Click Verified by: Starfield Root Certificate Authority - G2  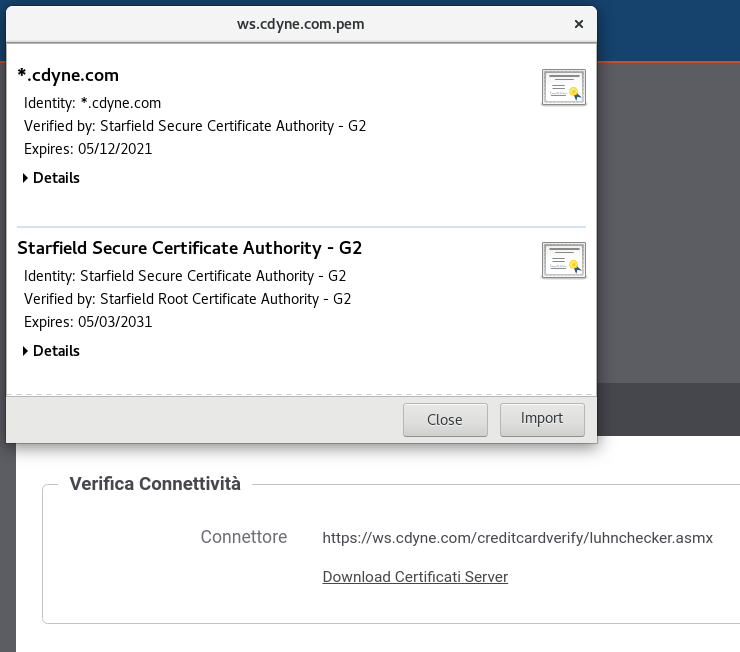[x=187, y=299]
